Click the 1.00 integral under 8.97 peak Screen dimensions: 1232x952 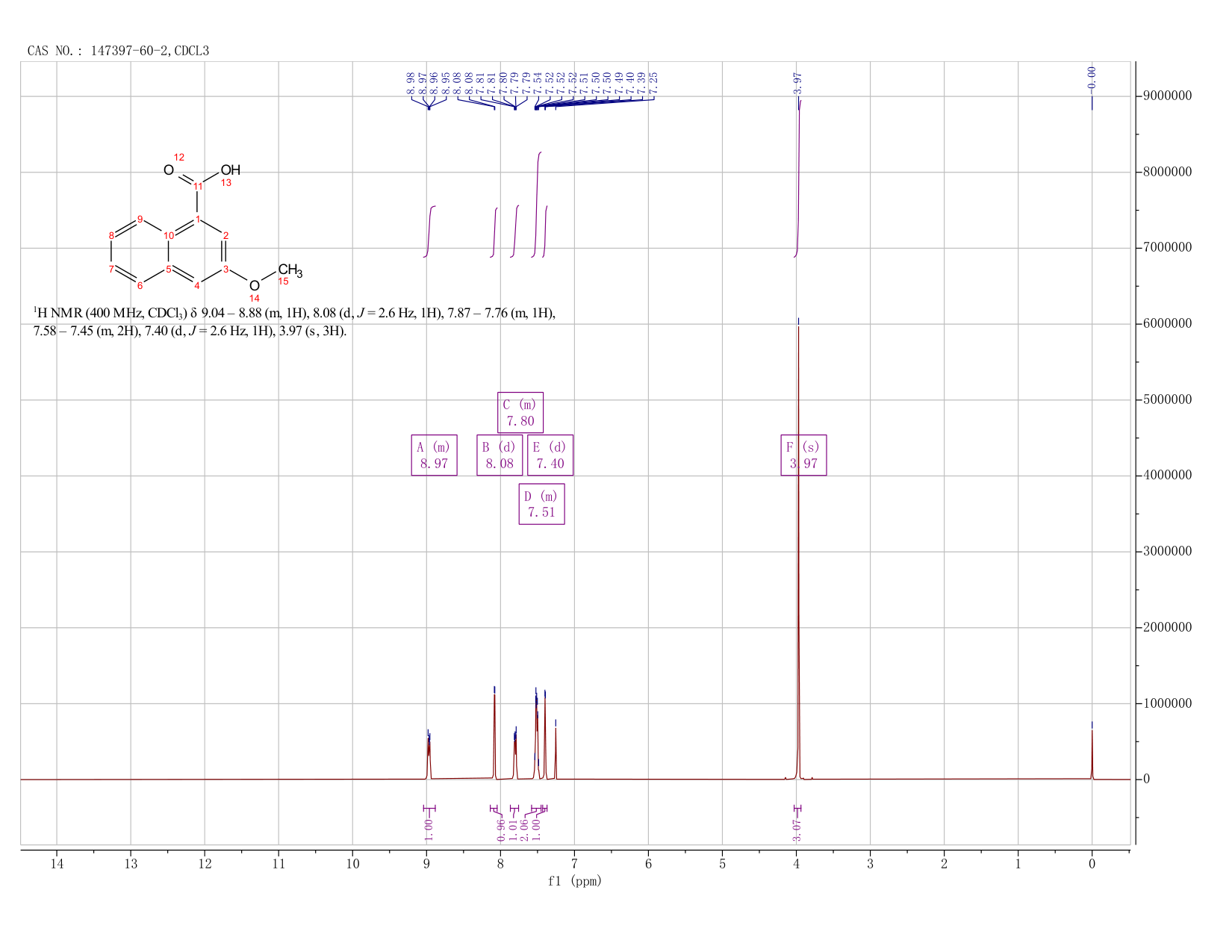(429, 830)
